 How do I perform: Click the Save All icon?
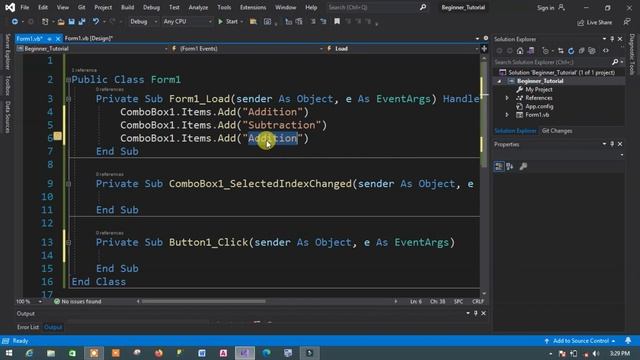coord(82,22)
